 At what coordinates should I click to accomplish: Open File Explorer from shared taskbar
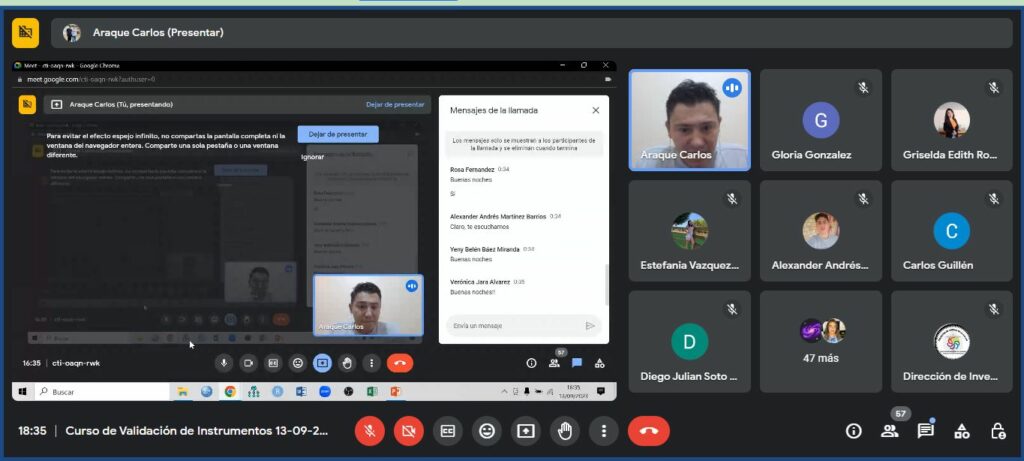tap(183, 392)
